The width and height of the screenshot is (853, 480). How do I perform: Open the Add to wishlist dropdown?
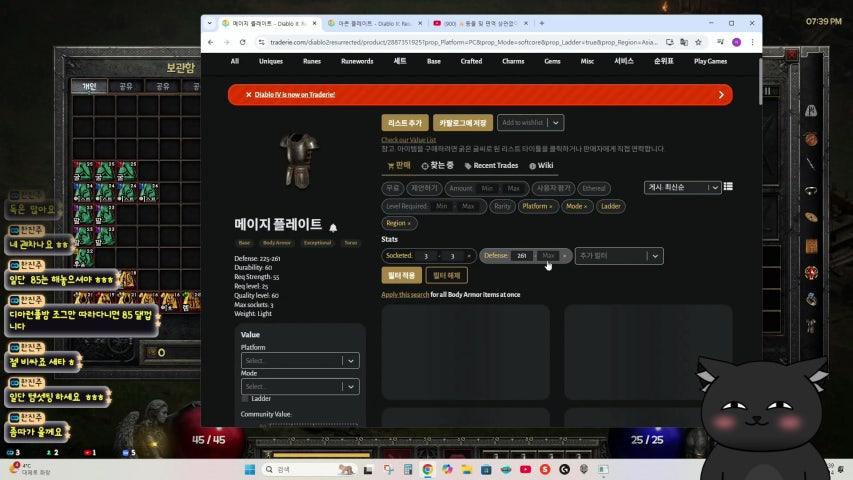point(530,122)
